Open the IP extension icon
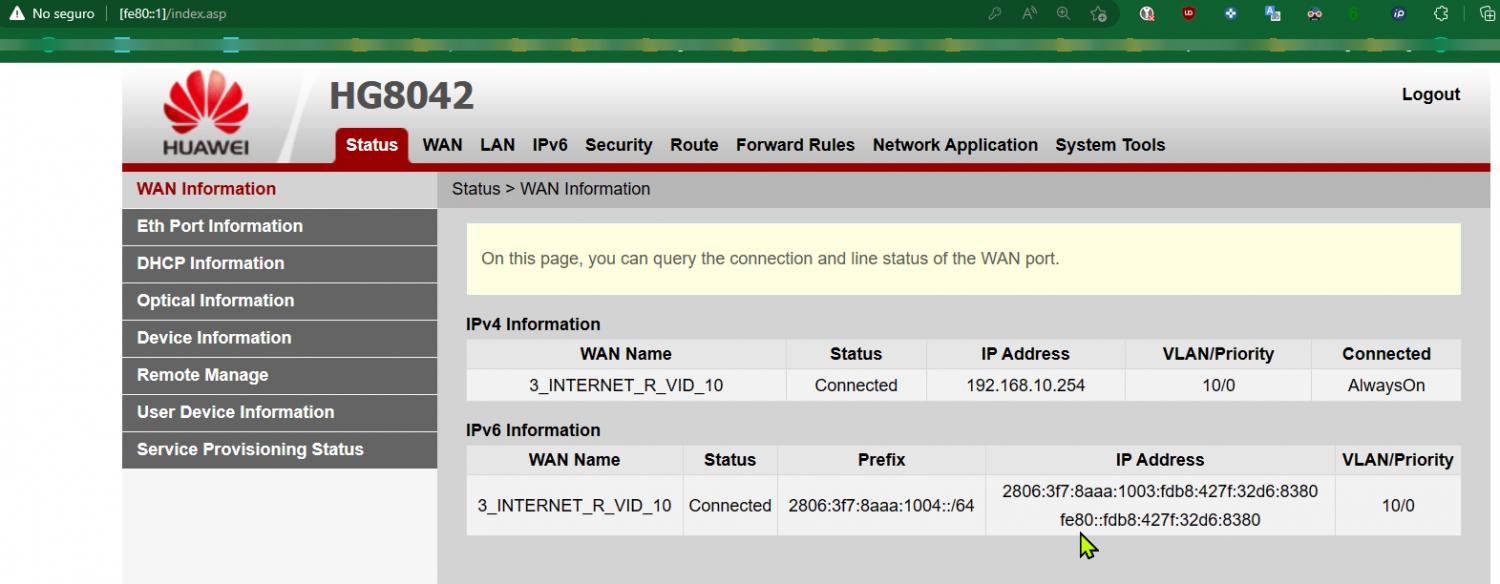The image size is (1500, 584). tap(1399, 14)
